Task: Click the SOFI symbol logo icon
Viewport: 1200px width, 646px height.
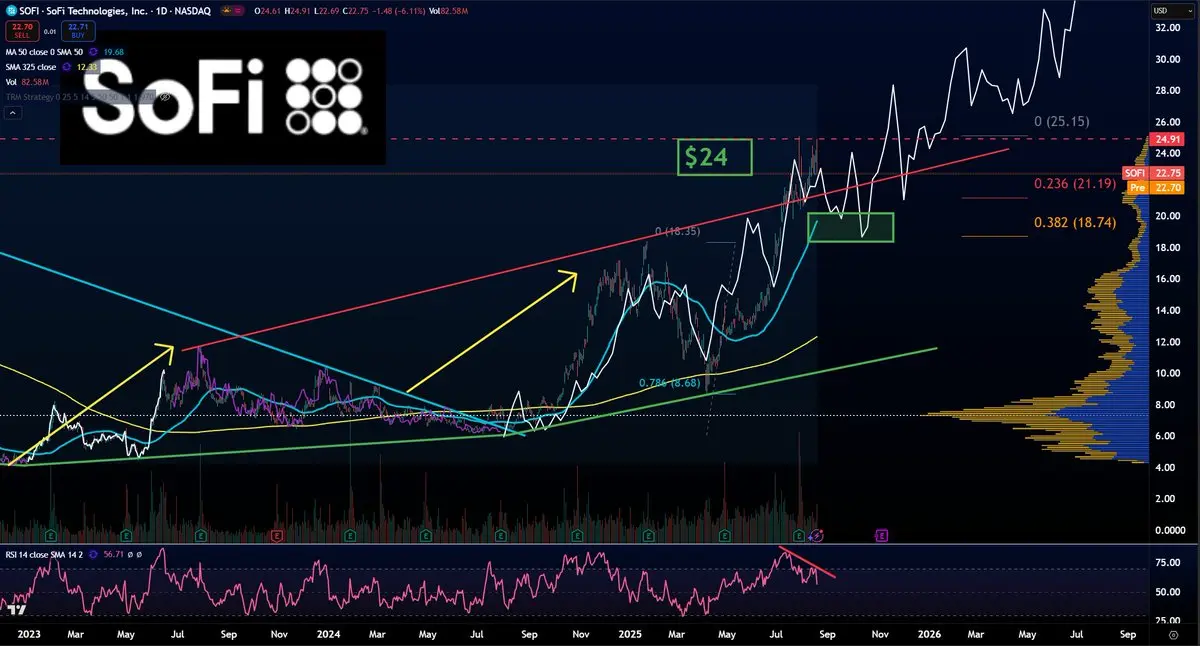Action: point(12,11)
